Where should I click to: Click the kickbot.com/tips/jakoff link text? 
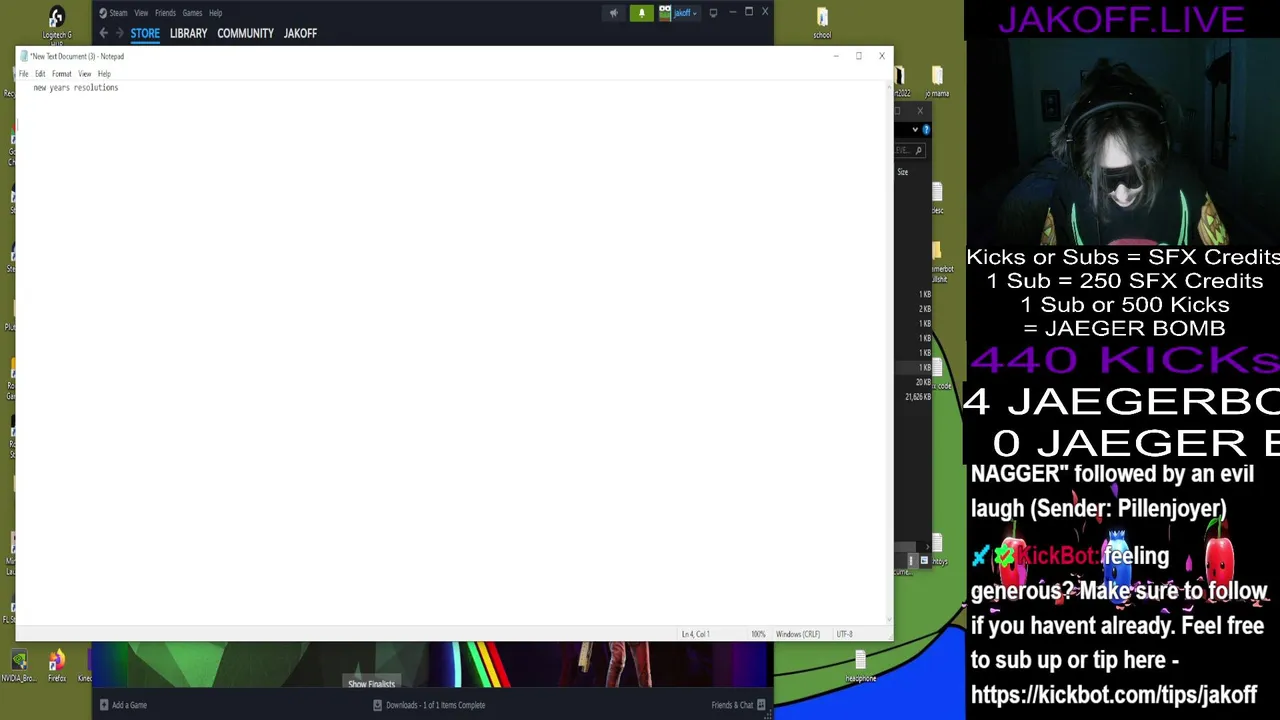(1113, 695)
